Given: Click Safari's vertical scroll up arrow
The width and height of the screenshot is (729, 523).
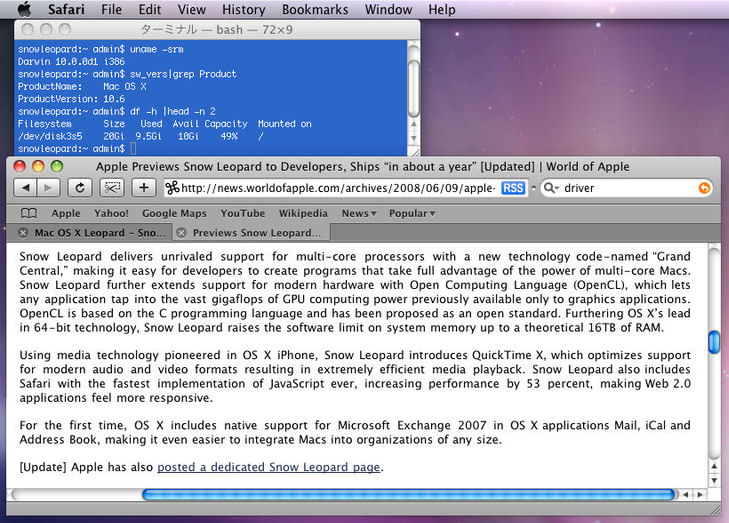Looking at the screenshot, I should 714,466.
